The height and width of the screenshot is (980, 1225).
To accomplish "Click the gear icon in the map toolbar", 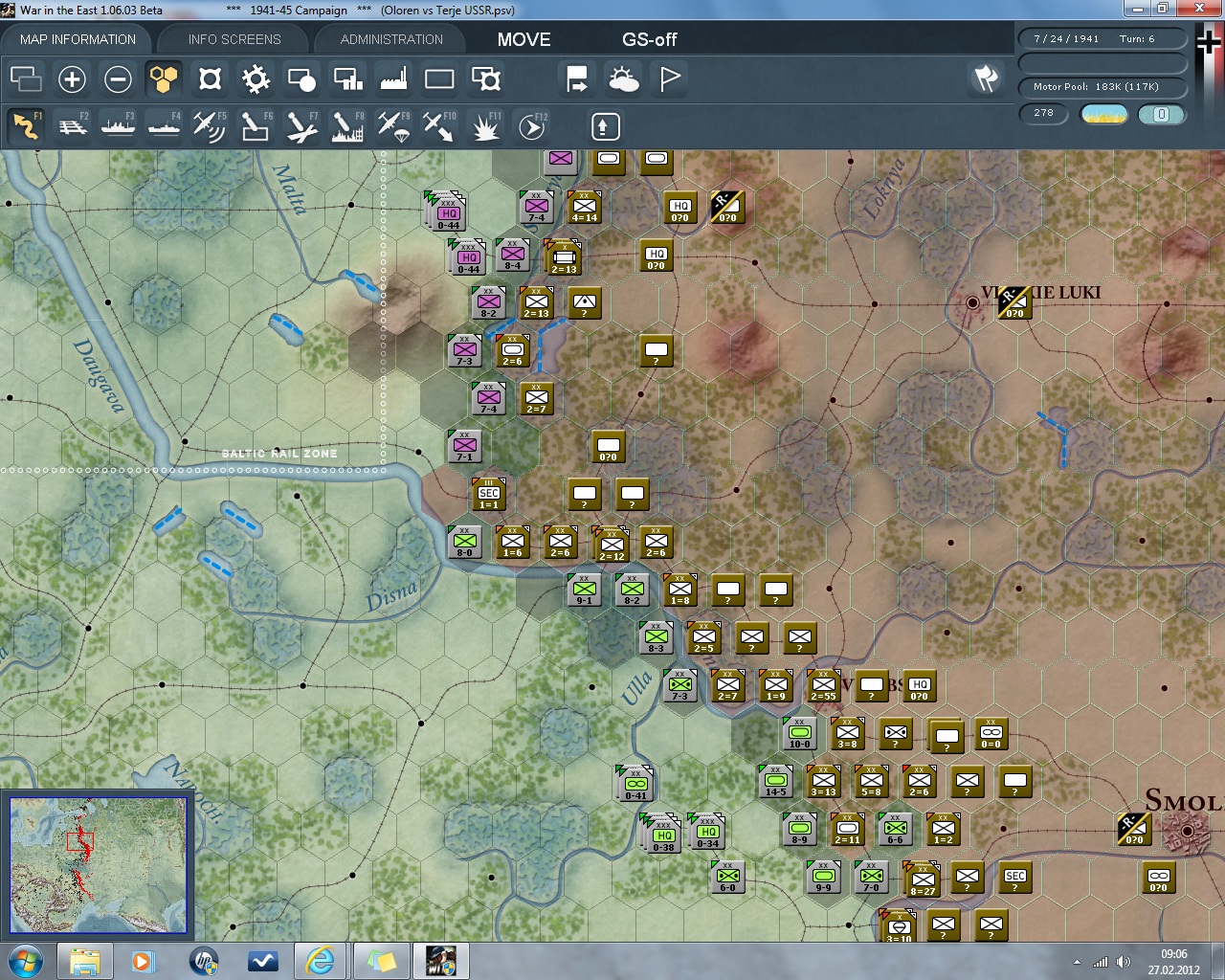I will point(256,78).
